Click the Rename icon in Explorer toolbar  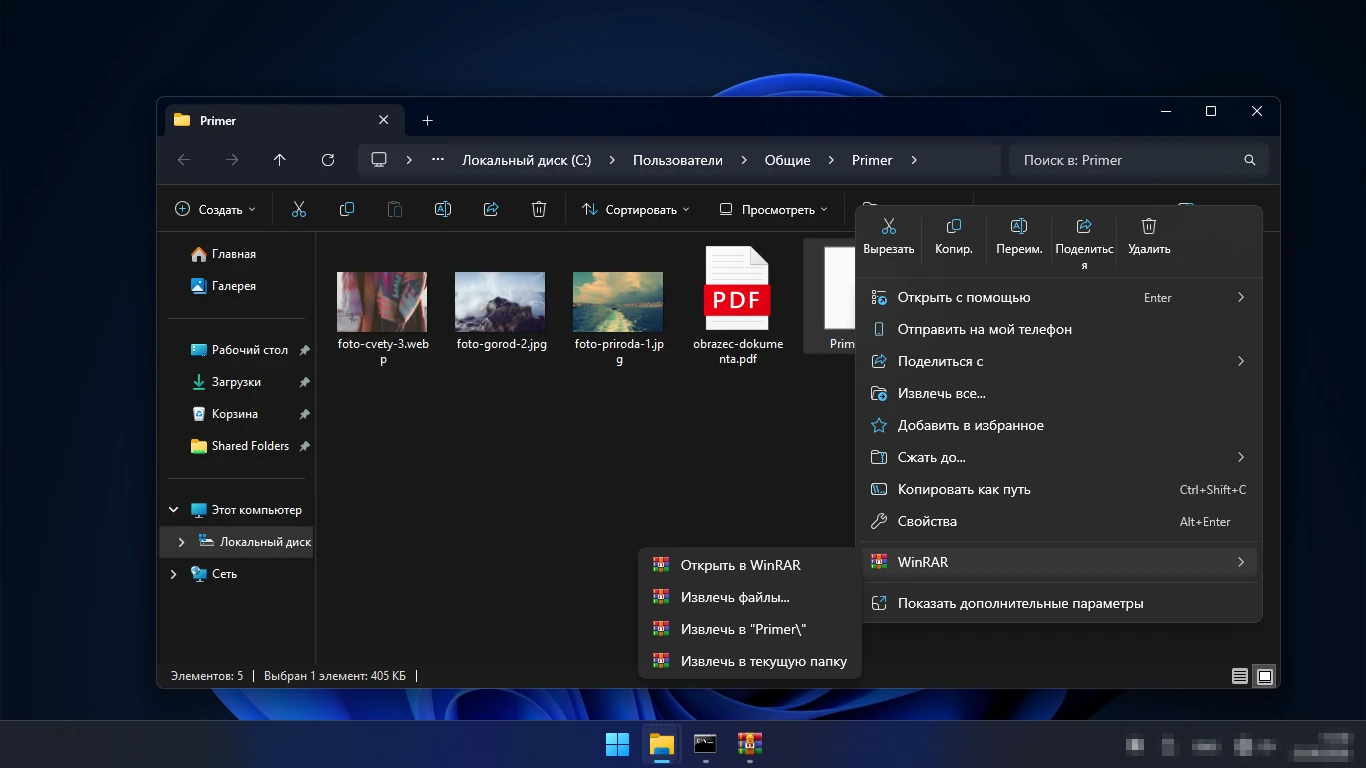coord(443,209)
